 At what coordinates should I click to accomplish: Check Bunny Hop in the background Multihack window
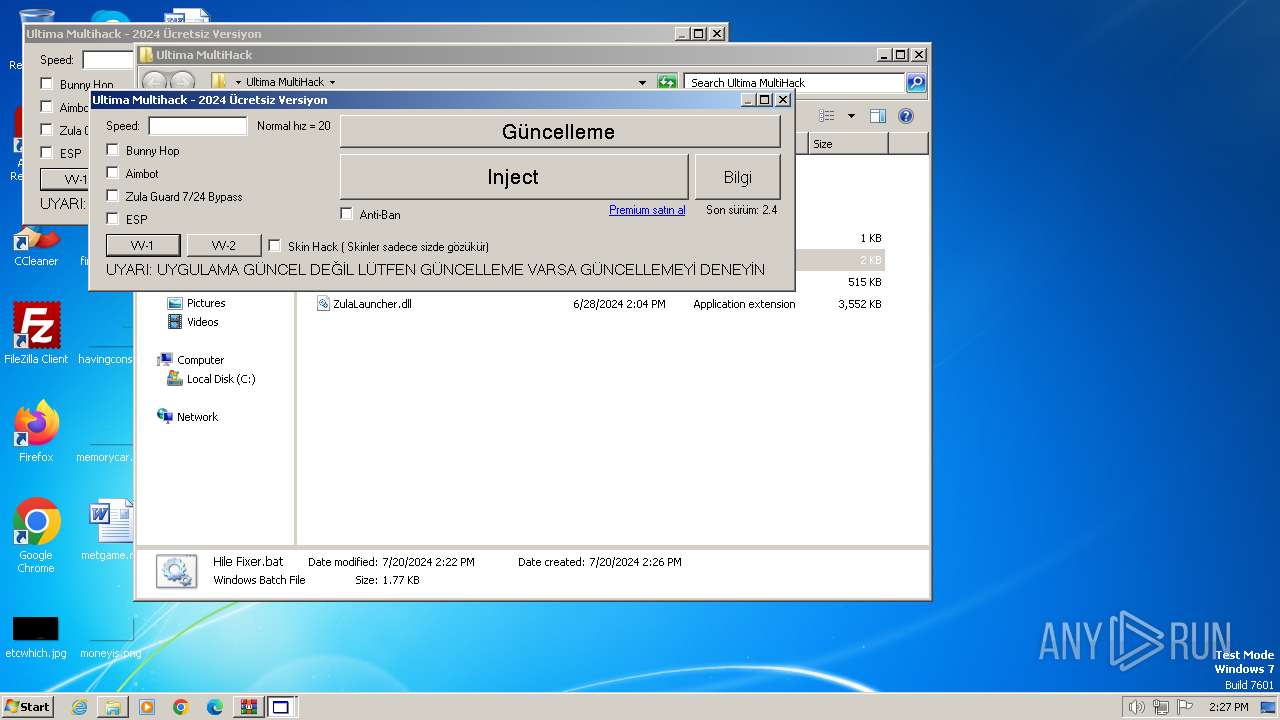coord(46,84)
